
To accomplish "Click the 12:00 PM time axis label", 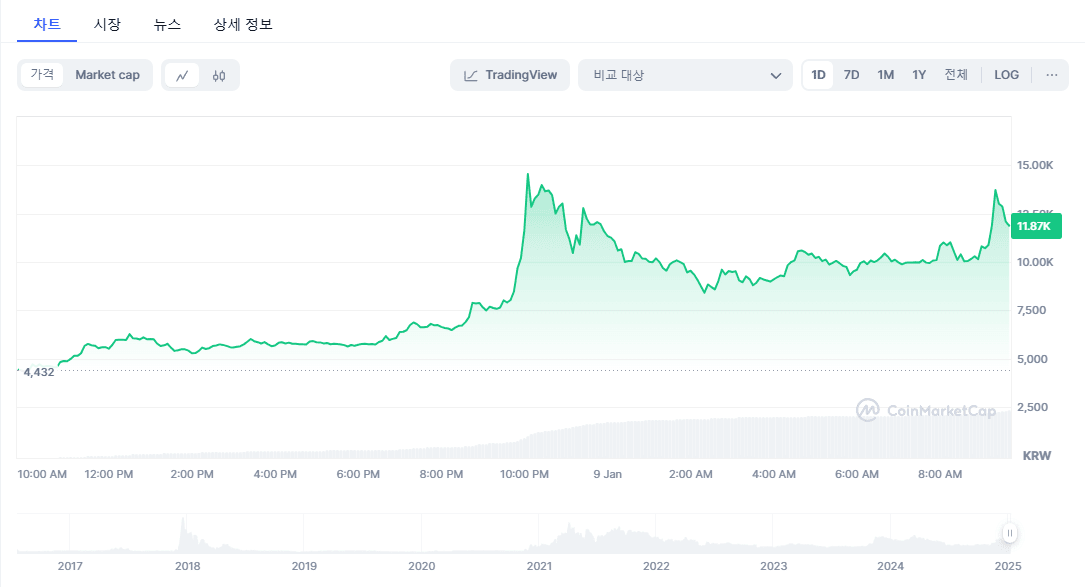I will [x=109, y=474].
